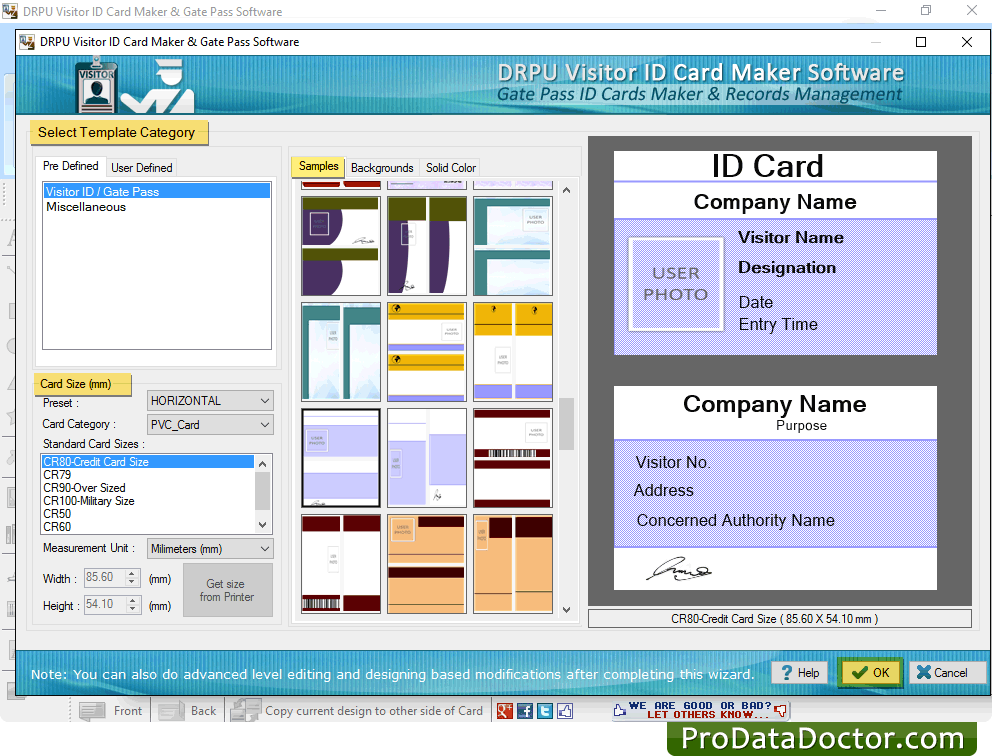992x756 pixels.
Task: Click the template gallery scroll up arrow
Action: tap(567, 190)
